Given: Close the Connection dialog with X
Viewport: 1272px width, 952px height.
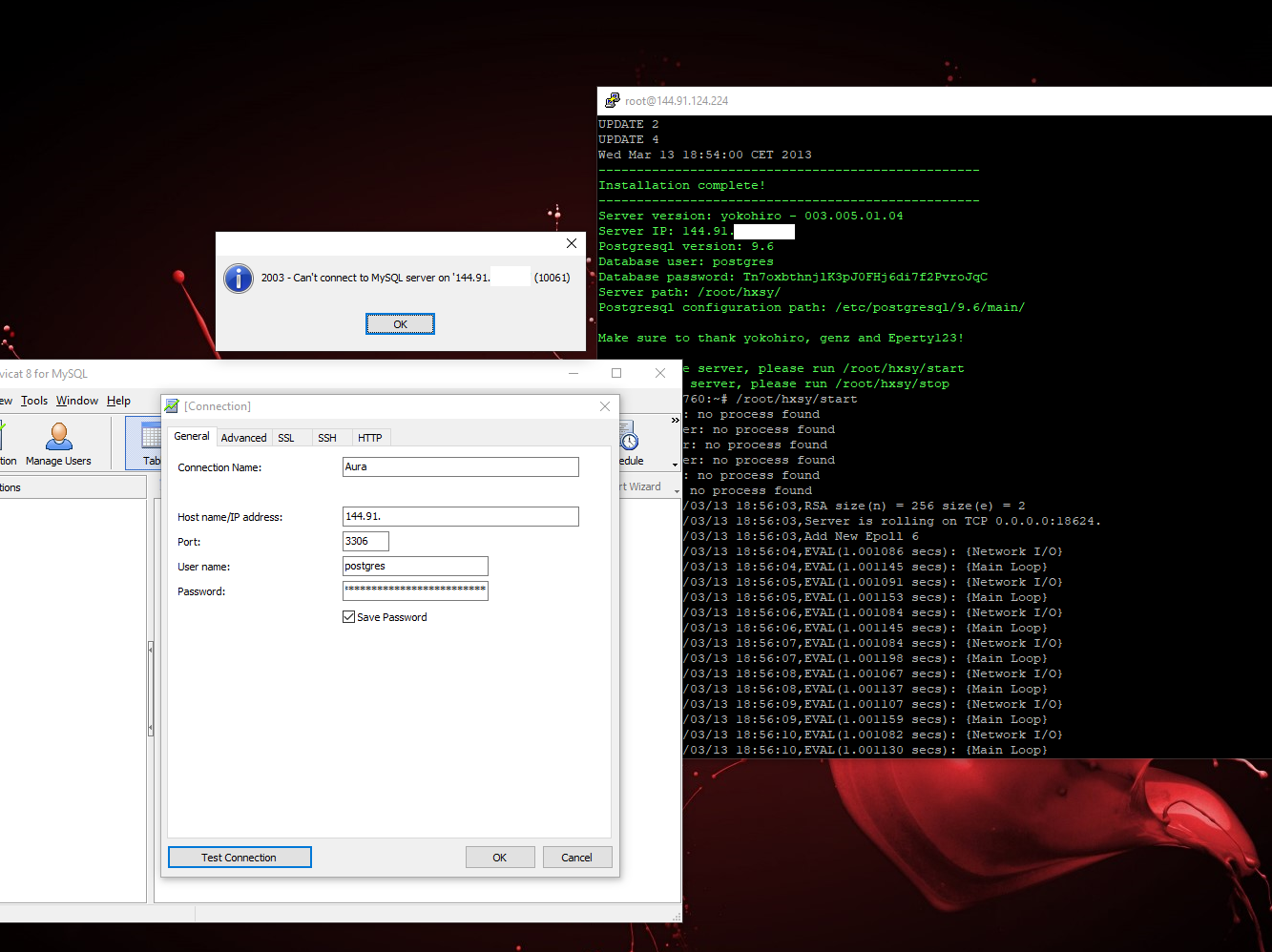Looking at the screenshot, I should coord(604,406).
